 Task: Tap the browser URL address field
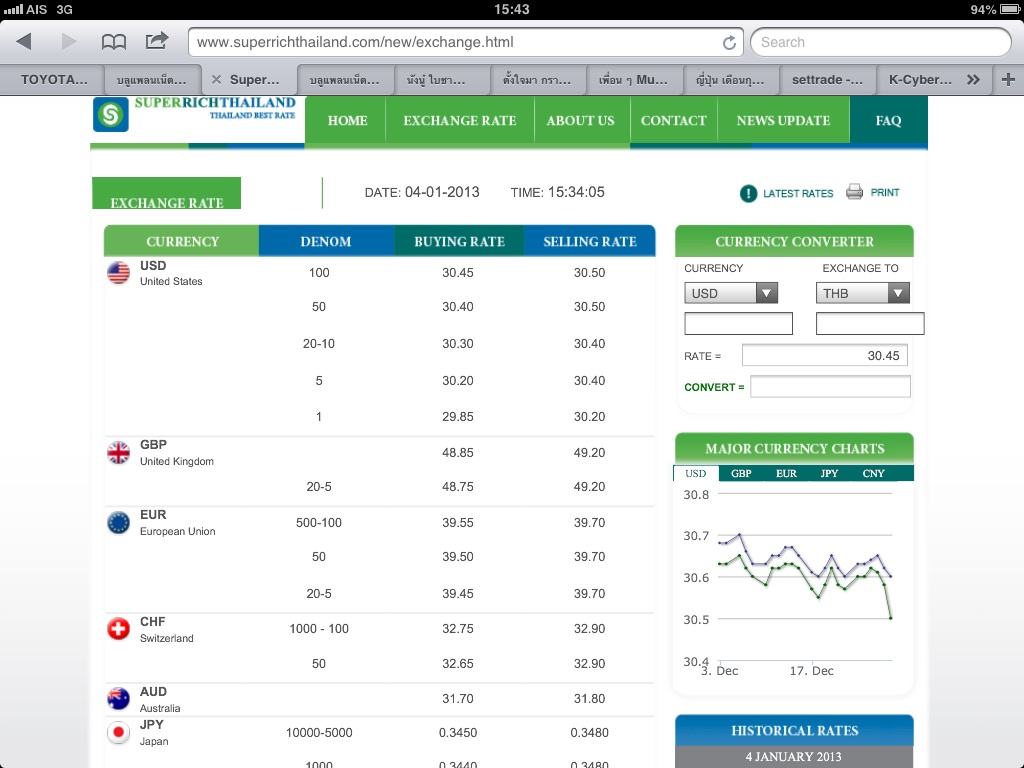point(465,42)
